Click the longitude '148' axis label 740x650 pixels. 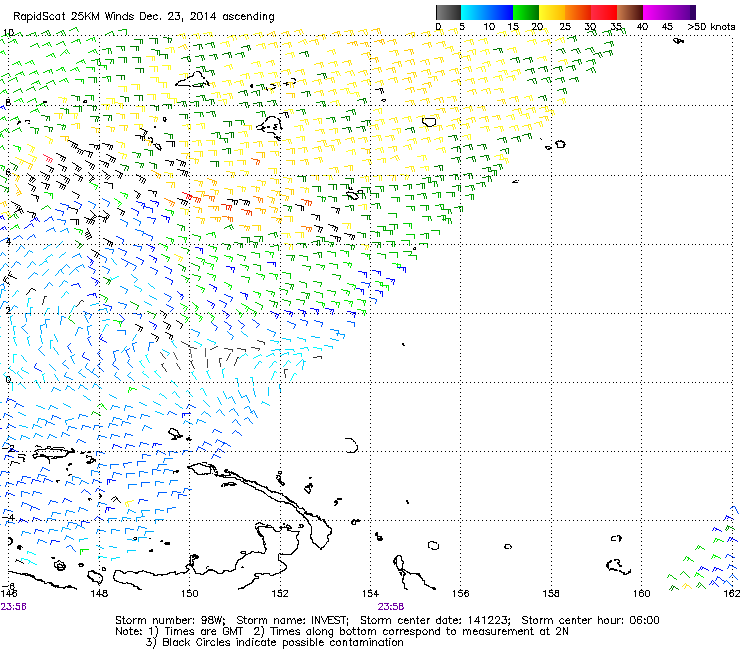coord(99,594)
